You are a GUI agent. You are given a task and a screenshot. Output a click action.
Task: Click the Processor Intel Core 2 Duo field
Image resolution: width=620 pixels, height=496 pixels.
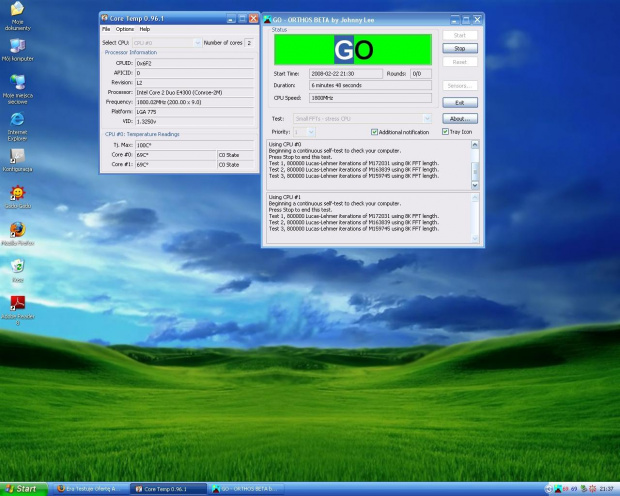(x=195, y=93)
